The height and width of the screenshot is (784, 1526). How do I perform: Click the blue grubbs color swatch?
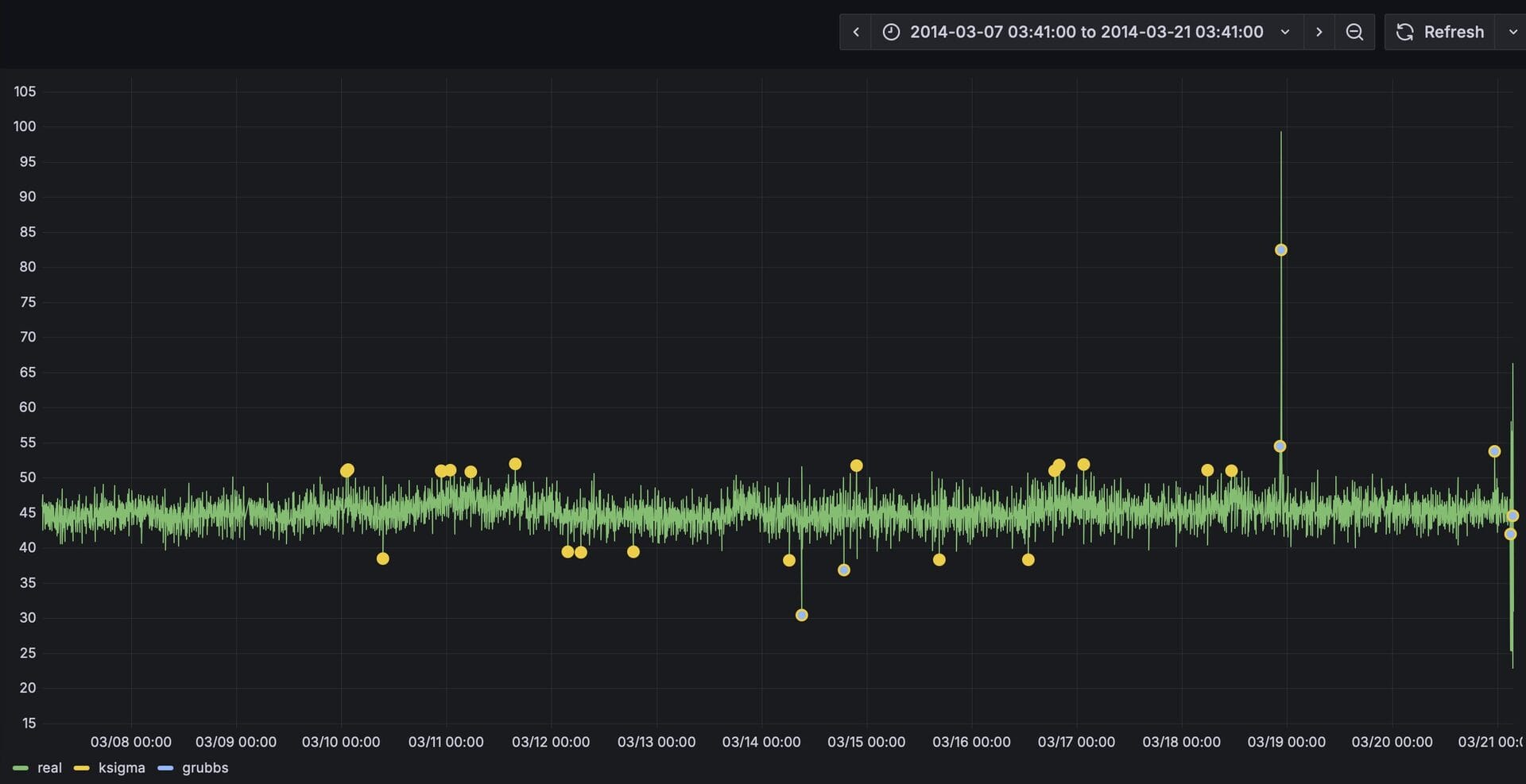(165, 768)
